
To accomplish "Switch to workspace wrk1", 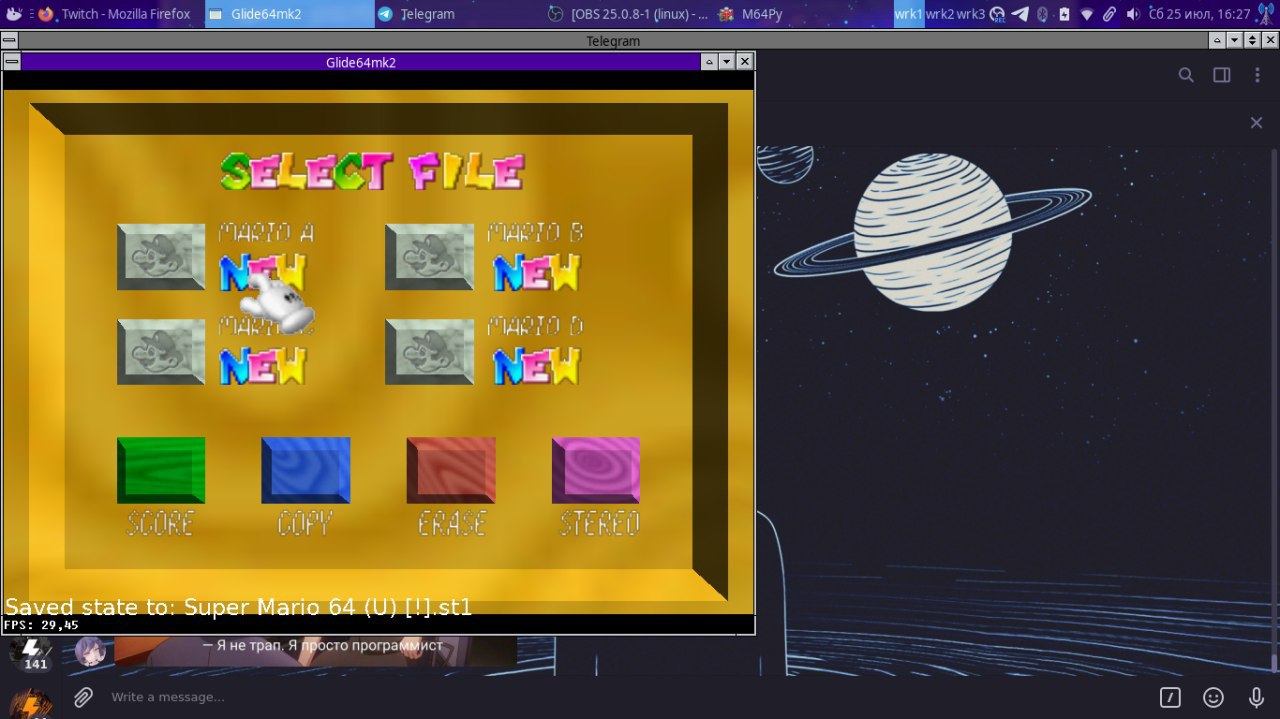I will pos(908,14).
